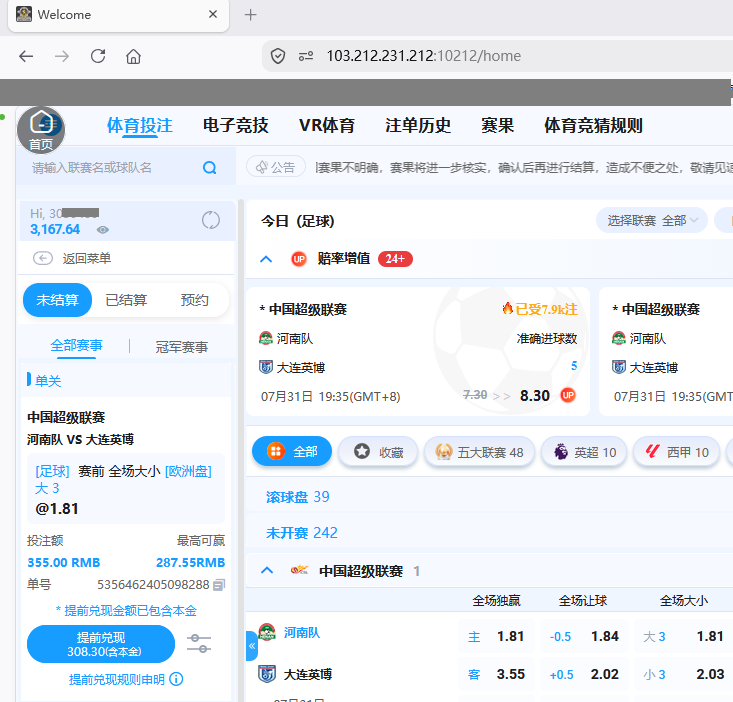Open the 提前兑现规则申明 info icon
This screenshot has width=733, height=702.
click(x=176, y=679)
